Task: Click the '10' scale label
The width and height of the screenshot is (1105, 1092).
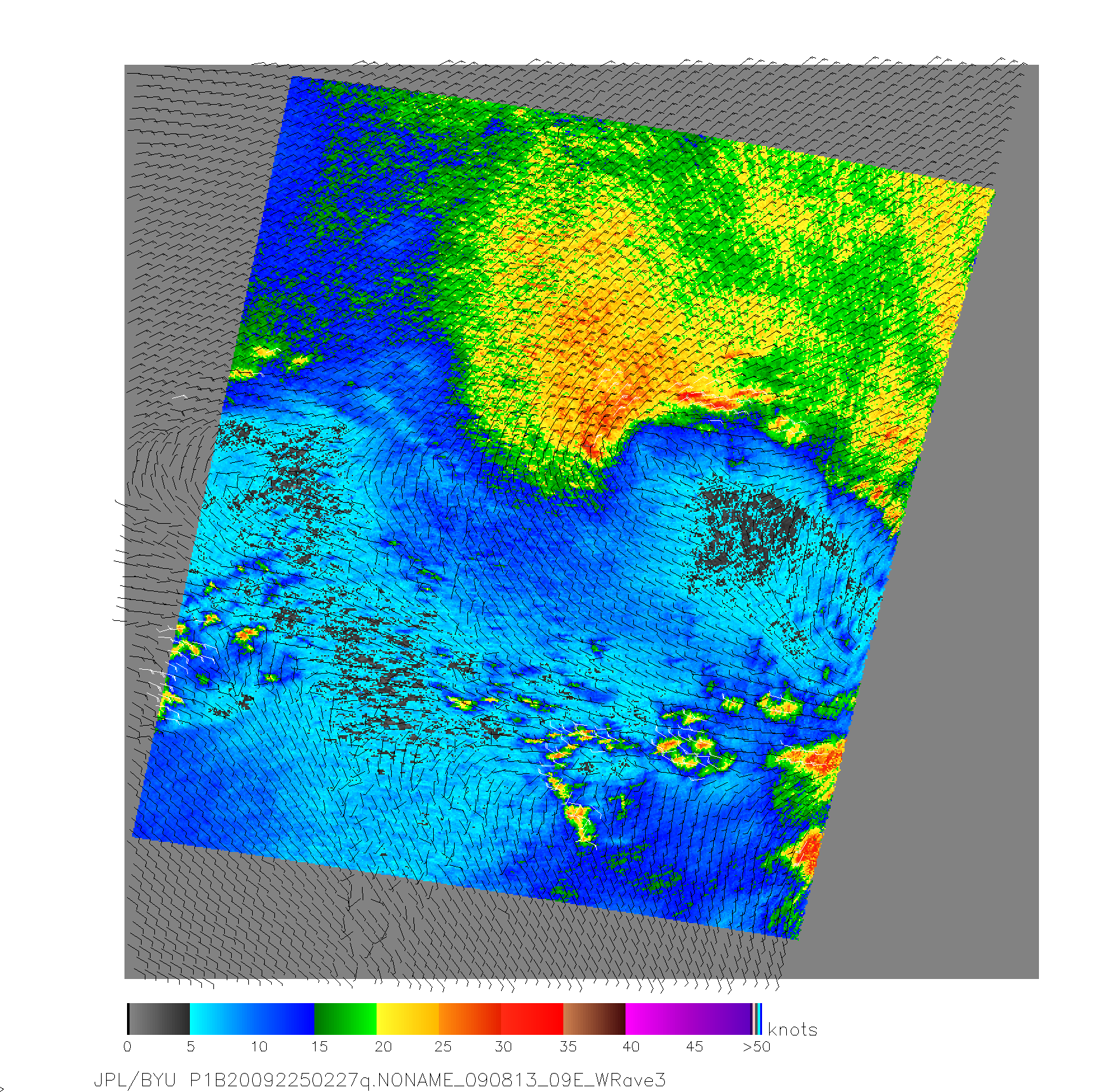Action: click(x=259, y=1046)
